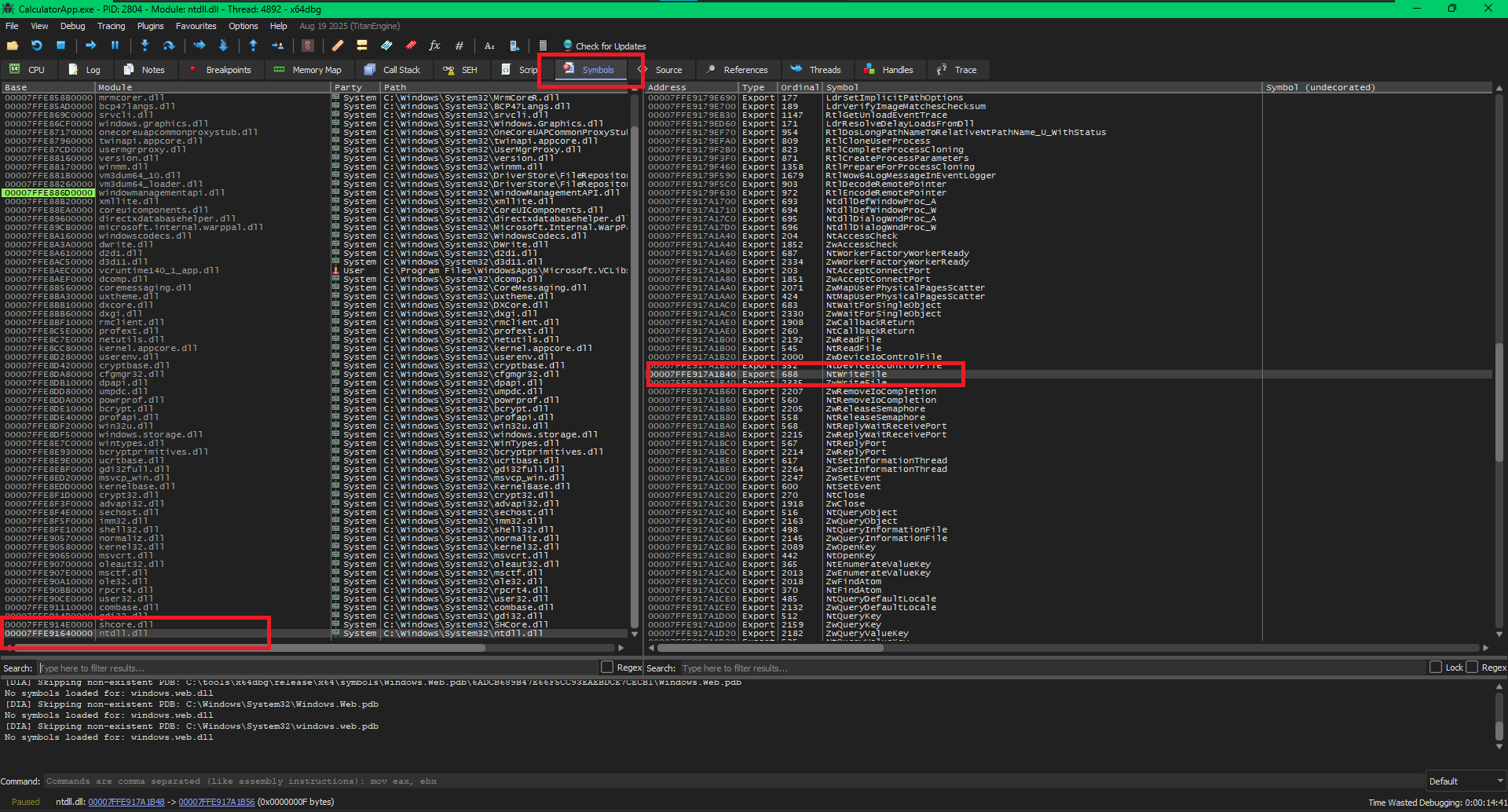Toggle the Lock checkbox in symbol search
The image size is (1508, 812).
1436,668
